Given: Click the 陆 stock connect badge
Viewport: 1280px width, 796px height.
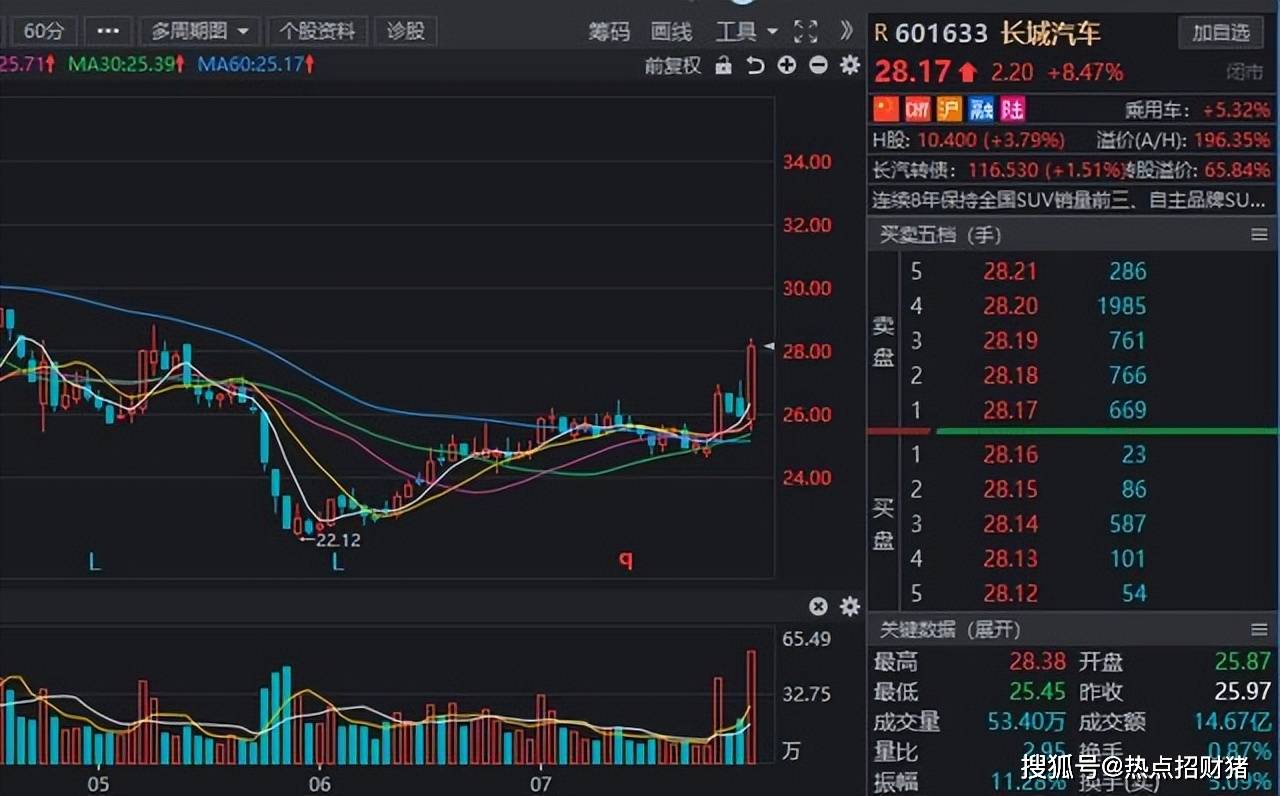Looking at the screenshot, I should click(x=1013, y=108).
